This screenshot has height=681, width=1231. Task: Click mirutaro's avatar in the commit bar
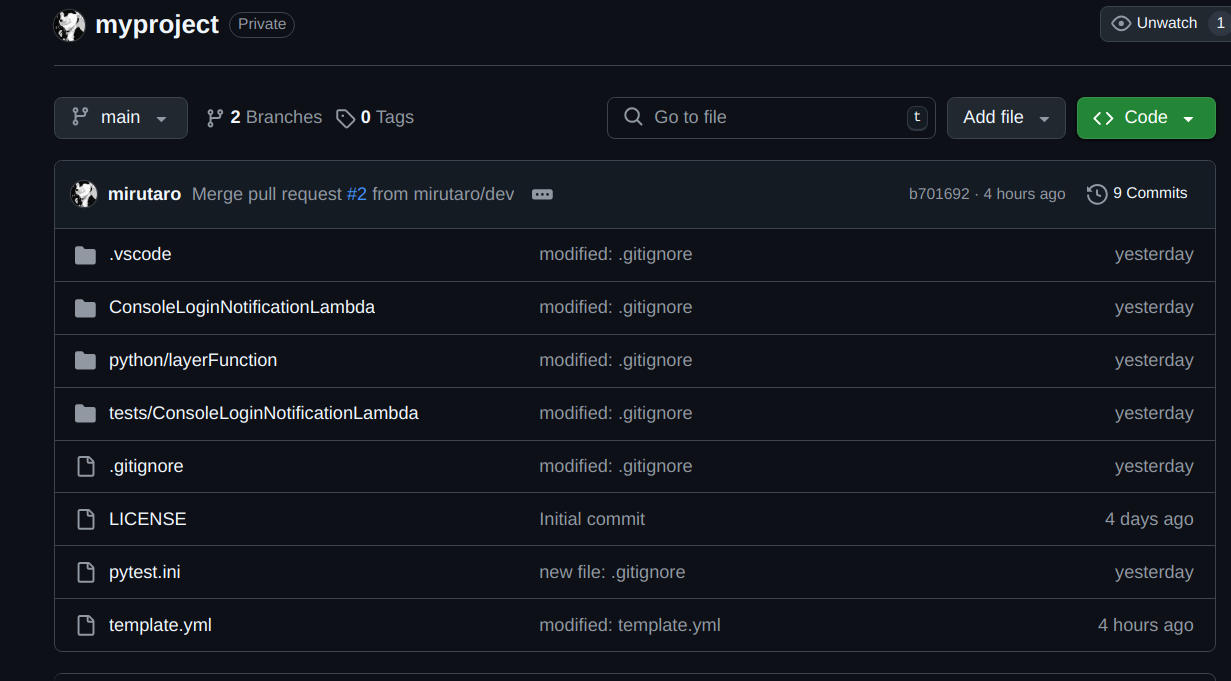pos(85,193)
